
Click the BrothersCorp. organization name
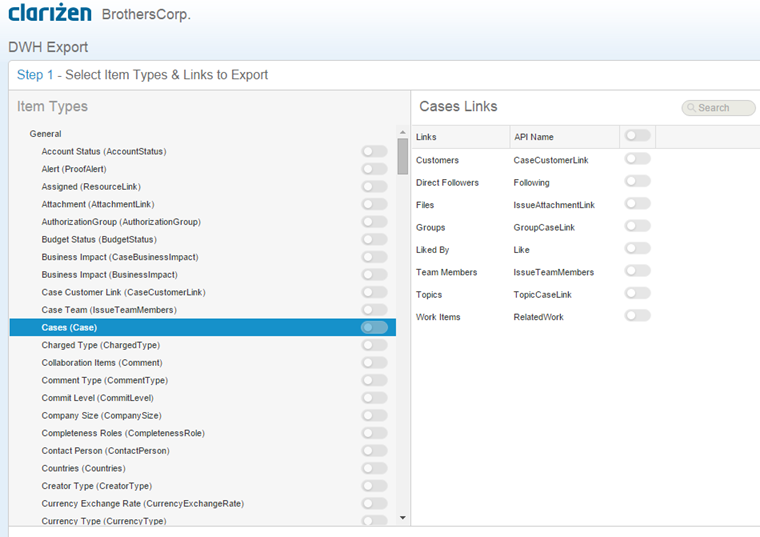coord(146,15)
